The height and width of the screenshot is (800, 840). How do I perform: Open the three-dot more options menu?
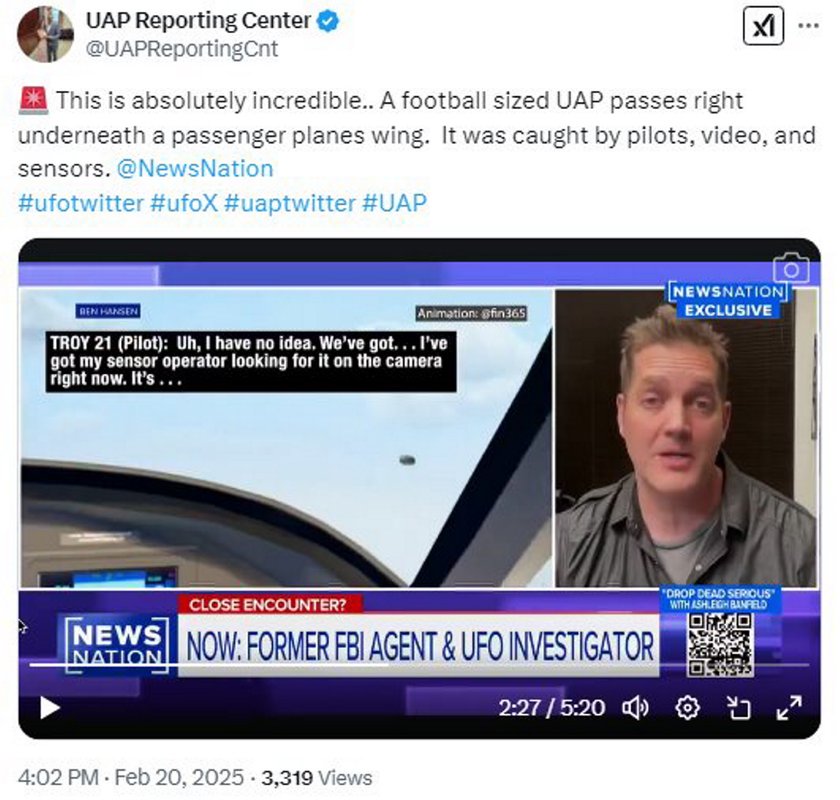(809, 25)
